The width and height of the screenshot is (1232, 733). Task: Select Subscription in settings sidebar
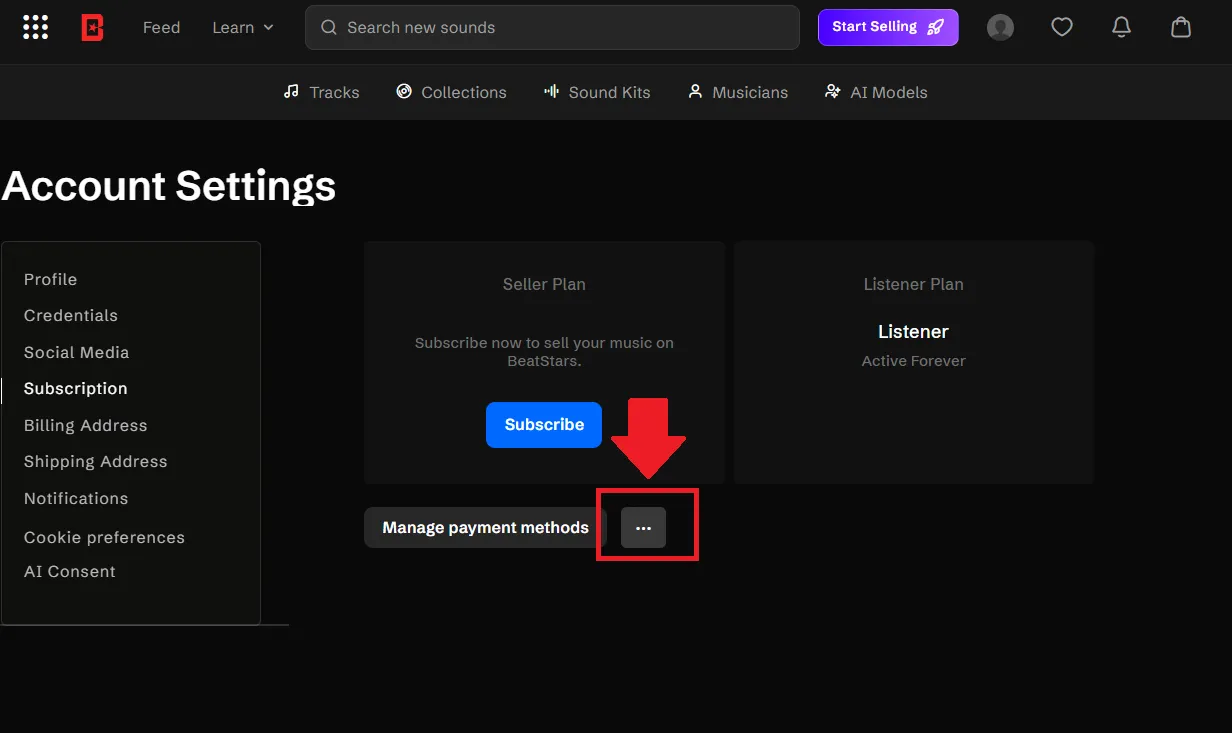tap(75, 388)
